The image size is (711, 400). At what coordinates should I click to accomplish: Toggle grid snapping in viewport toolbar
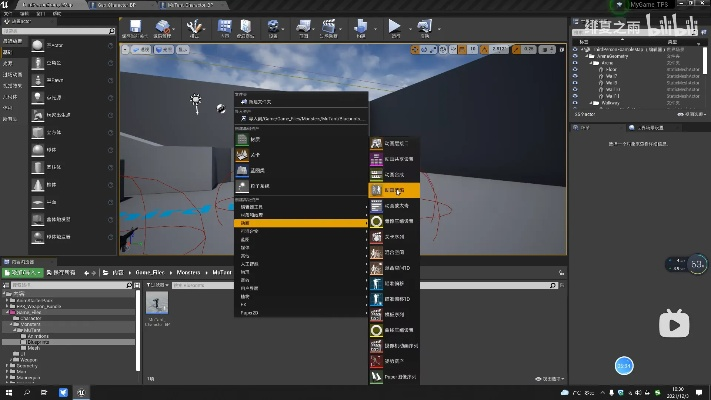click(462, 49)
